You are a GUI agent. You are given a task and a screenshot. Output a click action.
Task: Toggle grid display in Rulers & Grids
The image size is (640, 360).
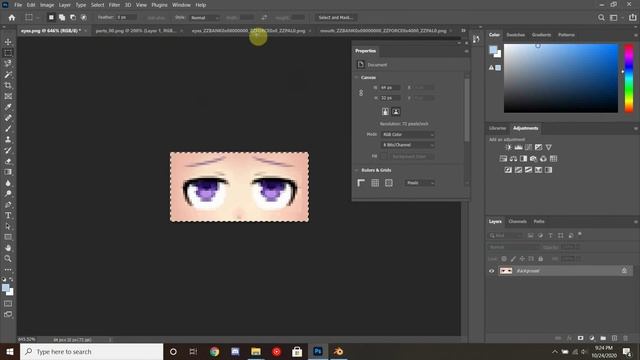click(x=375, y=183)
